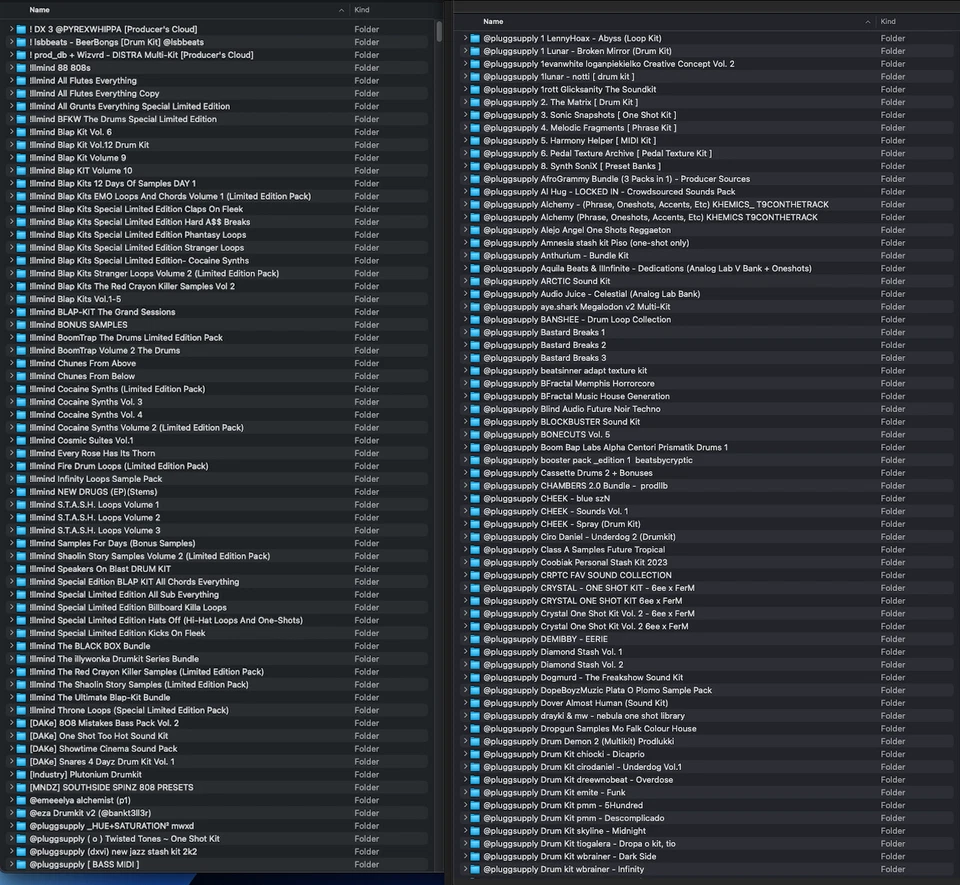Click folder icon of @pluggsupply DEMIBBY - EERIE
Screen dimensions: 960x885
tap(475, 639)
